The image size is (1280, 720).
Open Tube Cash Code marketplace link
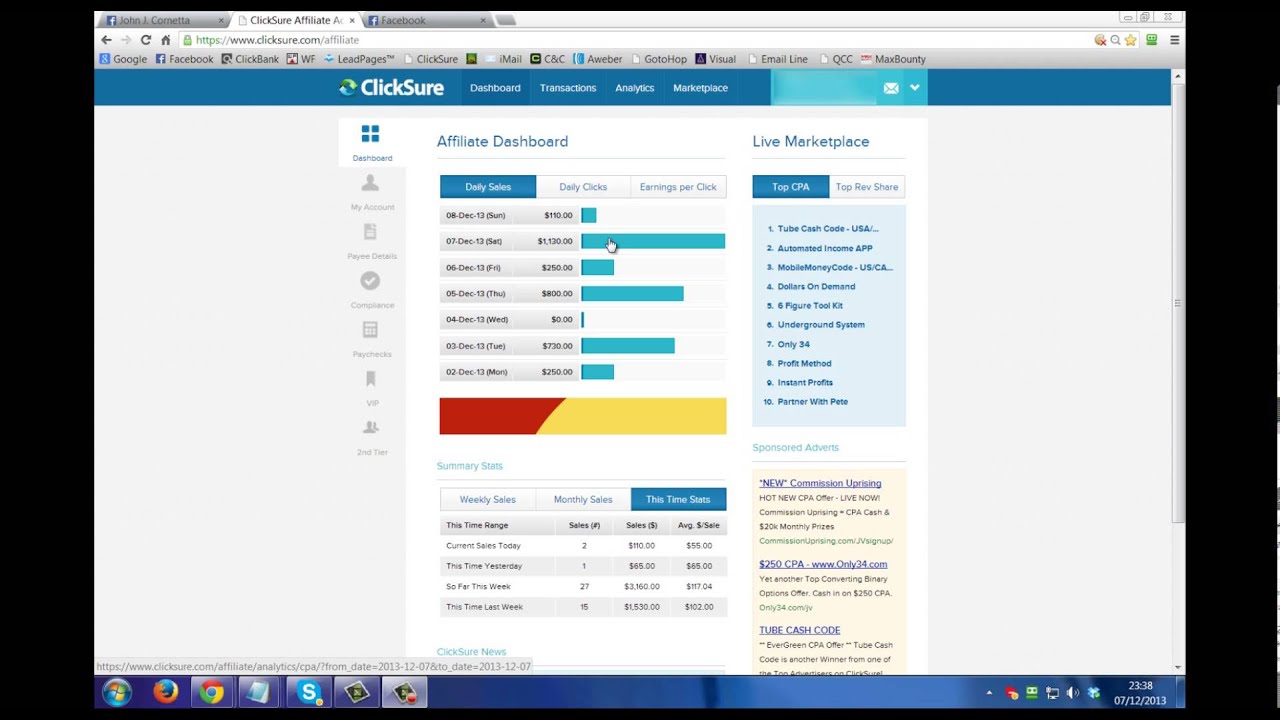[828, 229]
